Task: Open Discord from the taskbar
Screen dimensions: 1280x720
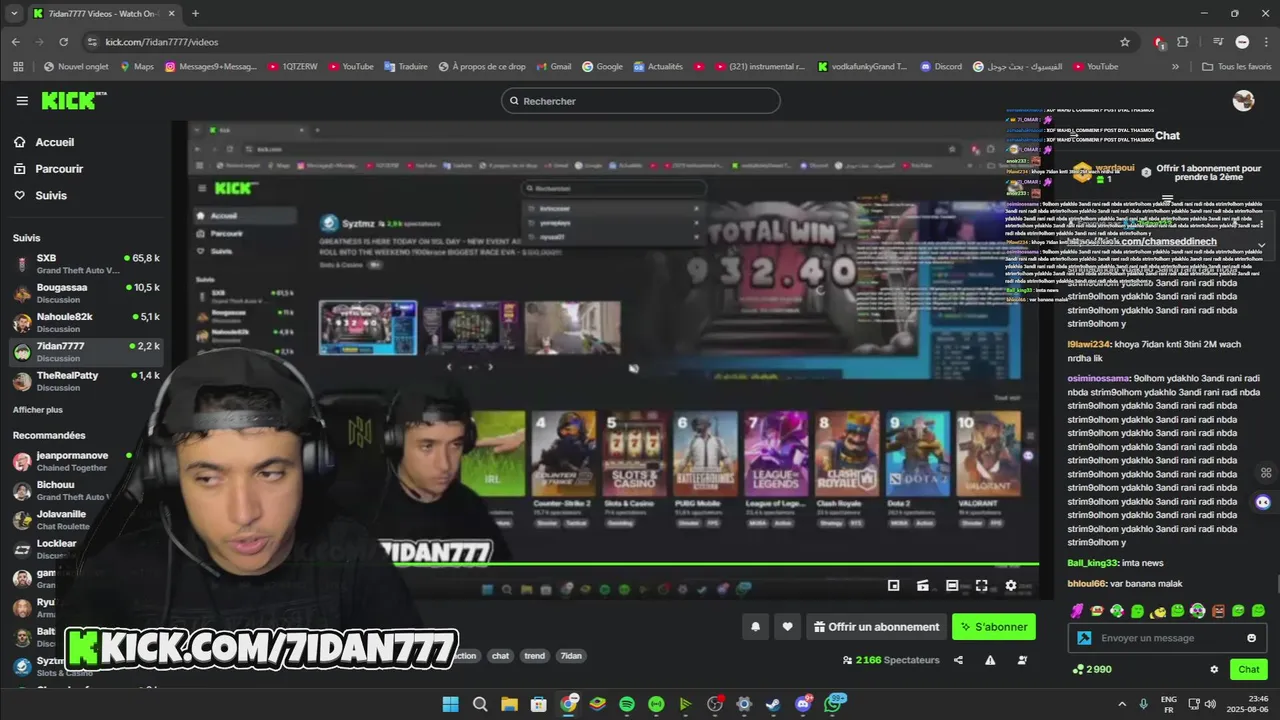Action: coord(802,704)
